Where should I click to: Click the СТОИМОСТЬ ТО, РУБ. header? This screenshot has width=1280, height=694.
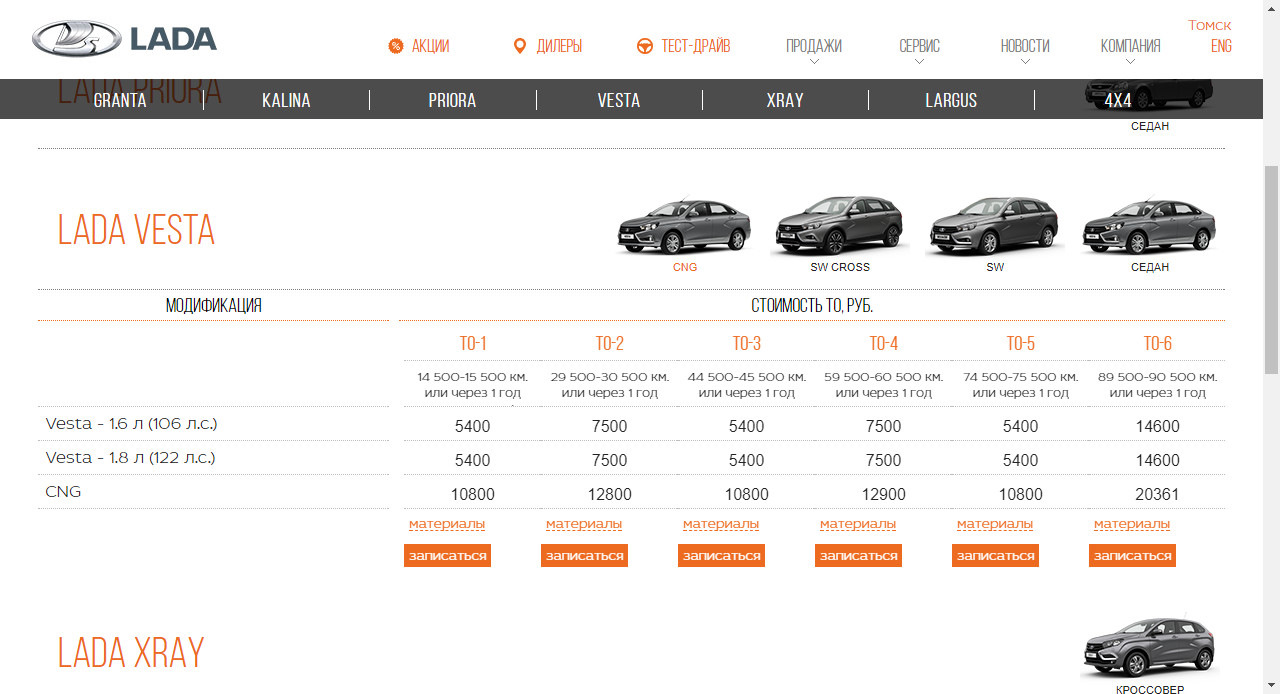812,305
